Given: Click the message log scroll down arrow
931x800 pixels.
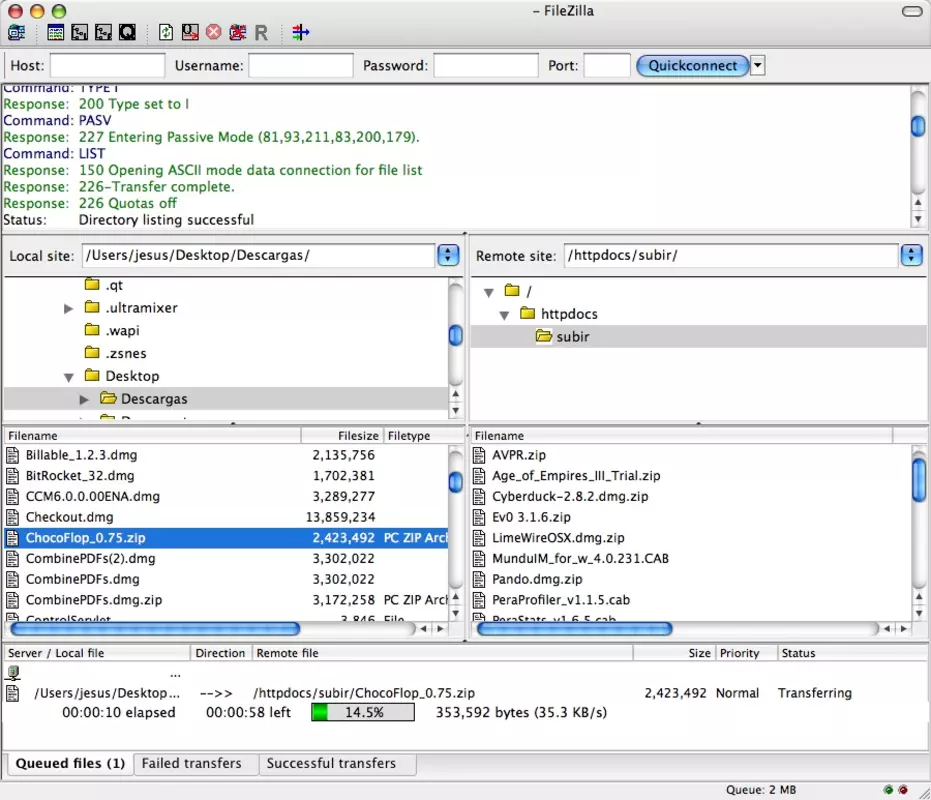Looking at the screenshot, I should point(918,219).
